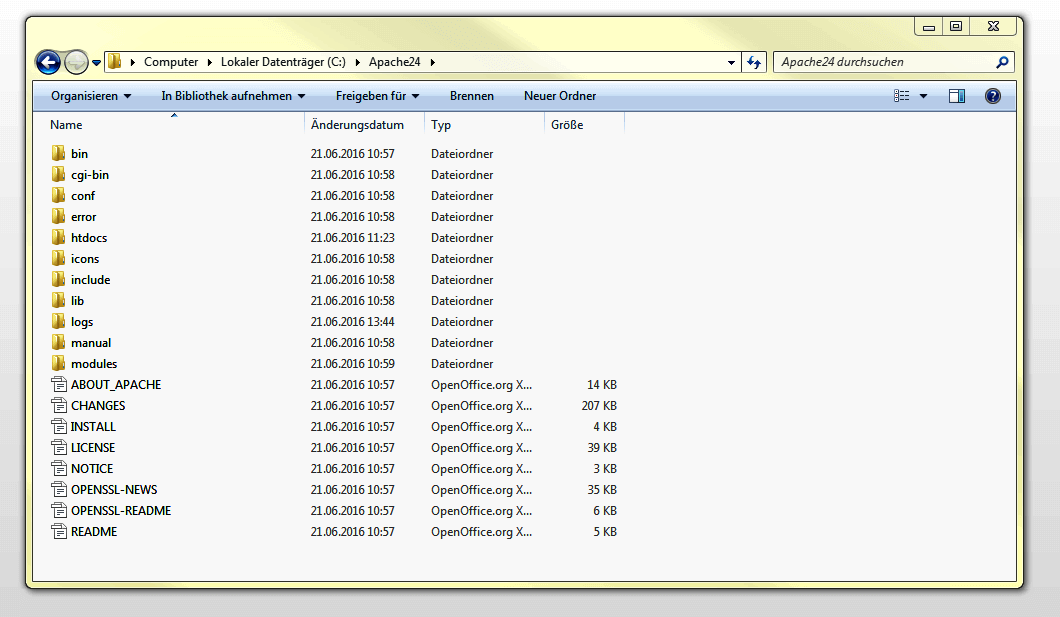Navigate to Computer via the breadcrumb
This screenshot has height=617, width=1060.
(171, 61)
